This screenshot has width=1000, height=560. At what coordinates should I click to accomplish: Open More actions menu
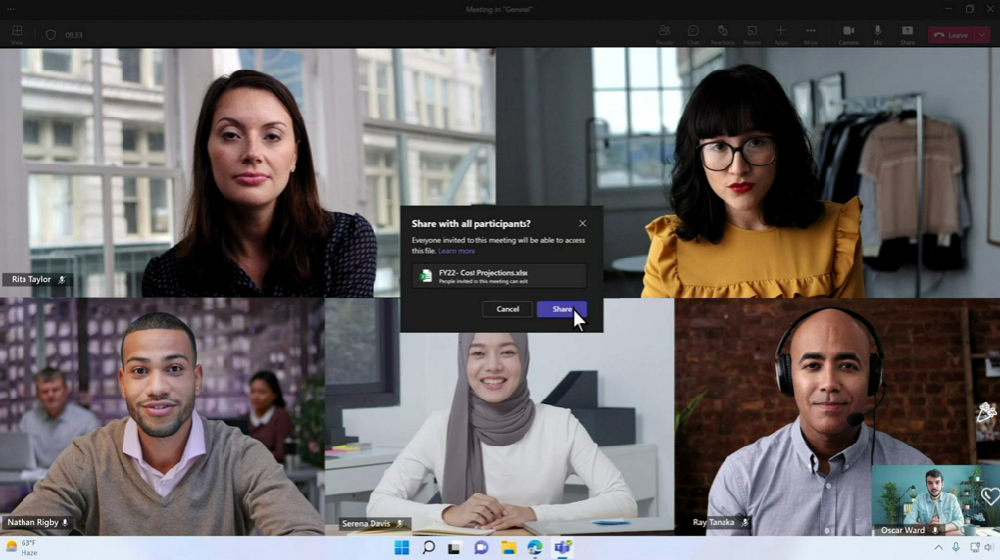[x=811, y=34]
